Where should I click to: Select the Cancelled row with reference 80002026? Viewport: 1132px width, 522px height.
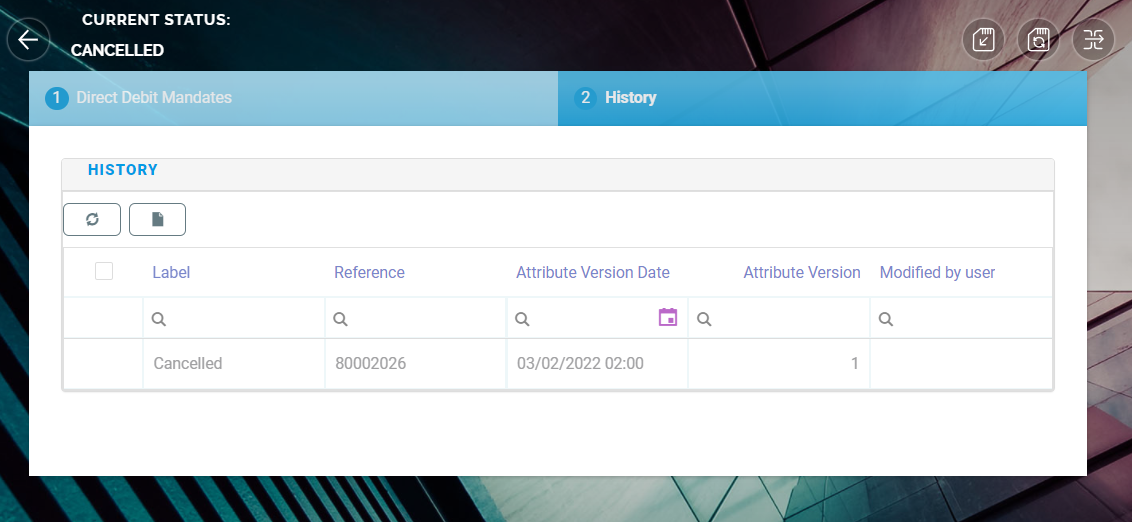(187, 364)
